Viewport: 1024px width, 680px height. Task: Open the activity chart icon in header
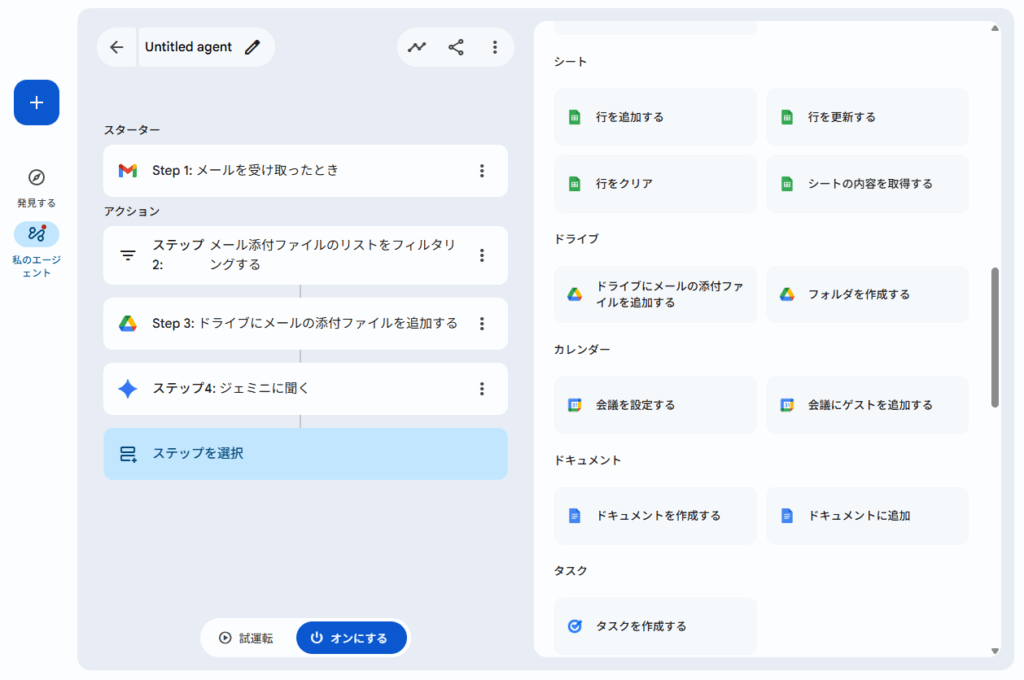(417, 47)
